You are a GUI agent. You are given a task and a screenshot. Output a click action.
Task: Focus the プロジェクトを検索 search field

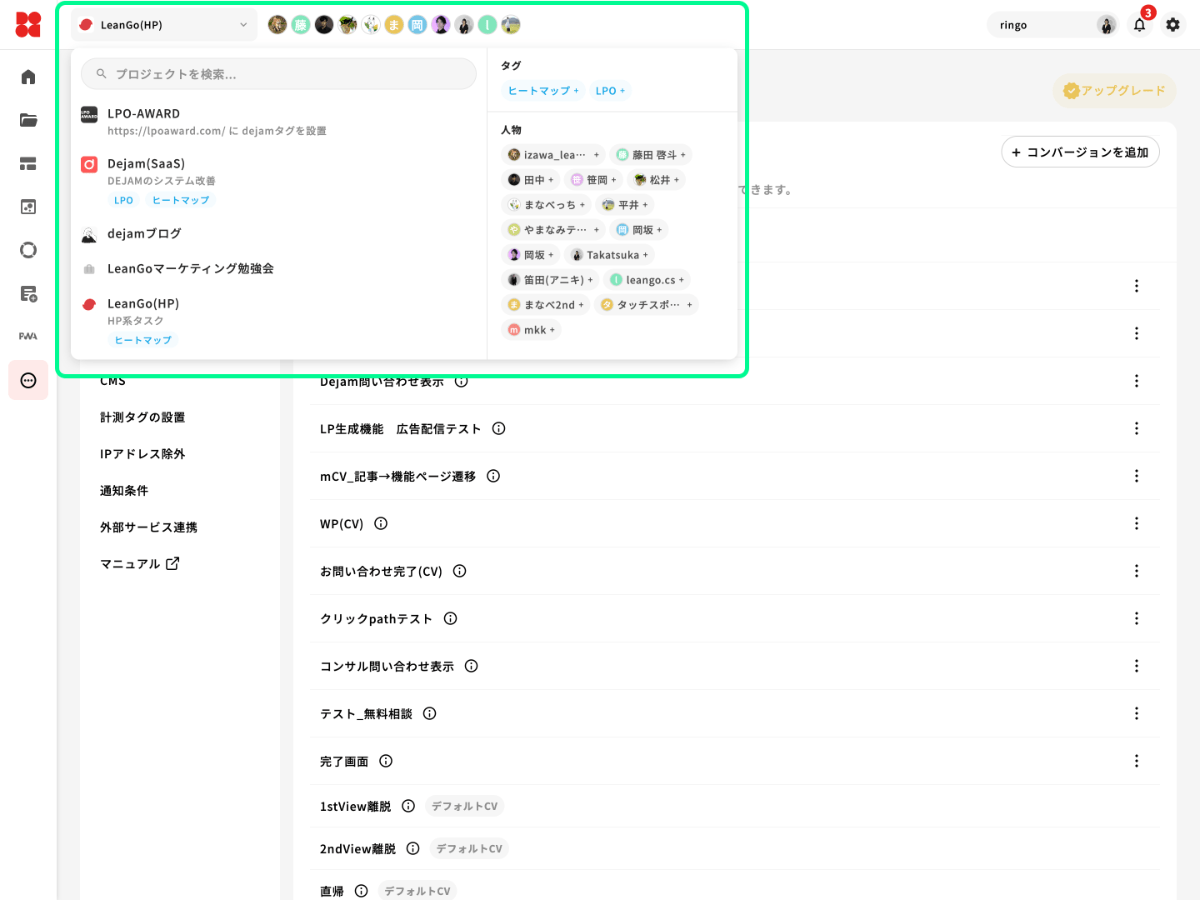point(279,74)
